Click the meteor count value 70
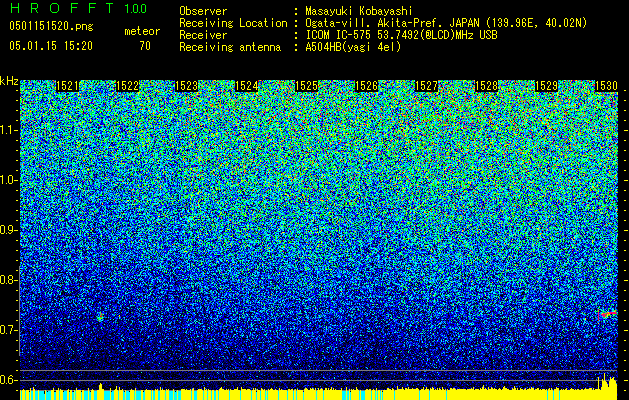The image size is (629, 400). [x=145, y=46]
